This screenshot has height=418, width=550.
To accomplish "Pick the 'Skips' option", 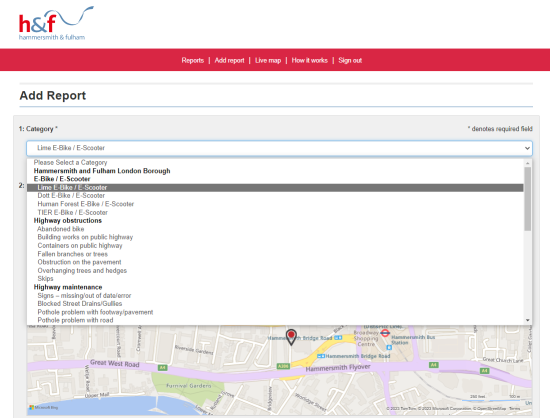I will point(275,279).
